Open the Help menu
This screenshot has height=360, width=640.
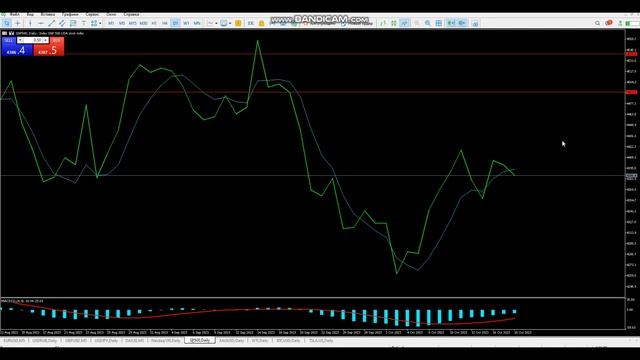click(x=131, y=14)
